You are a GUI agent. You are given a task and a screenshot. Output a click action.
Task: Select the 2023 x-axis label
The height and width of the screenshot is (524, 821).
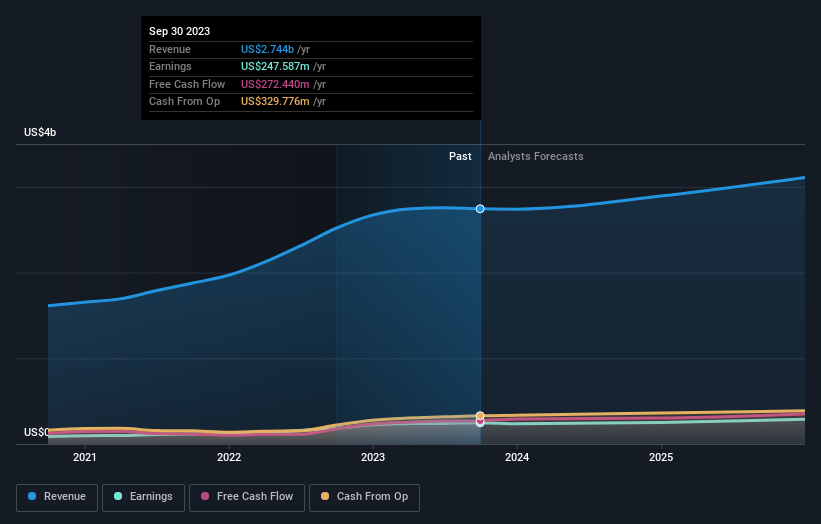pos(373,457)
